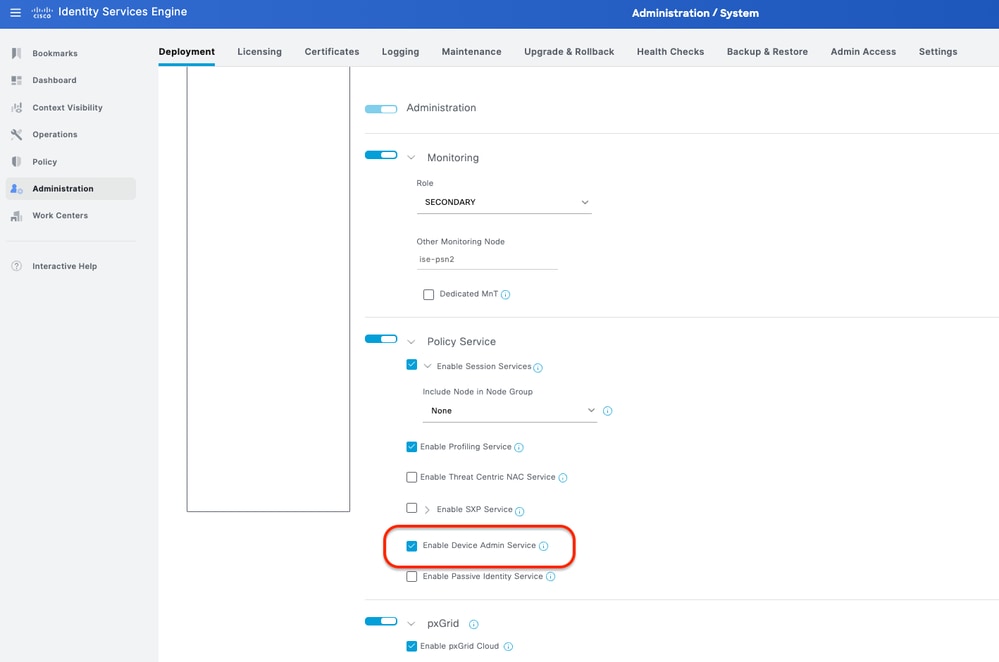
Task: Click the Work Centers sidebar icon
Action: point(17,216)
